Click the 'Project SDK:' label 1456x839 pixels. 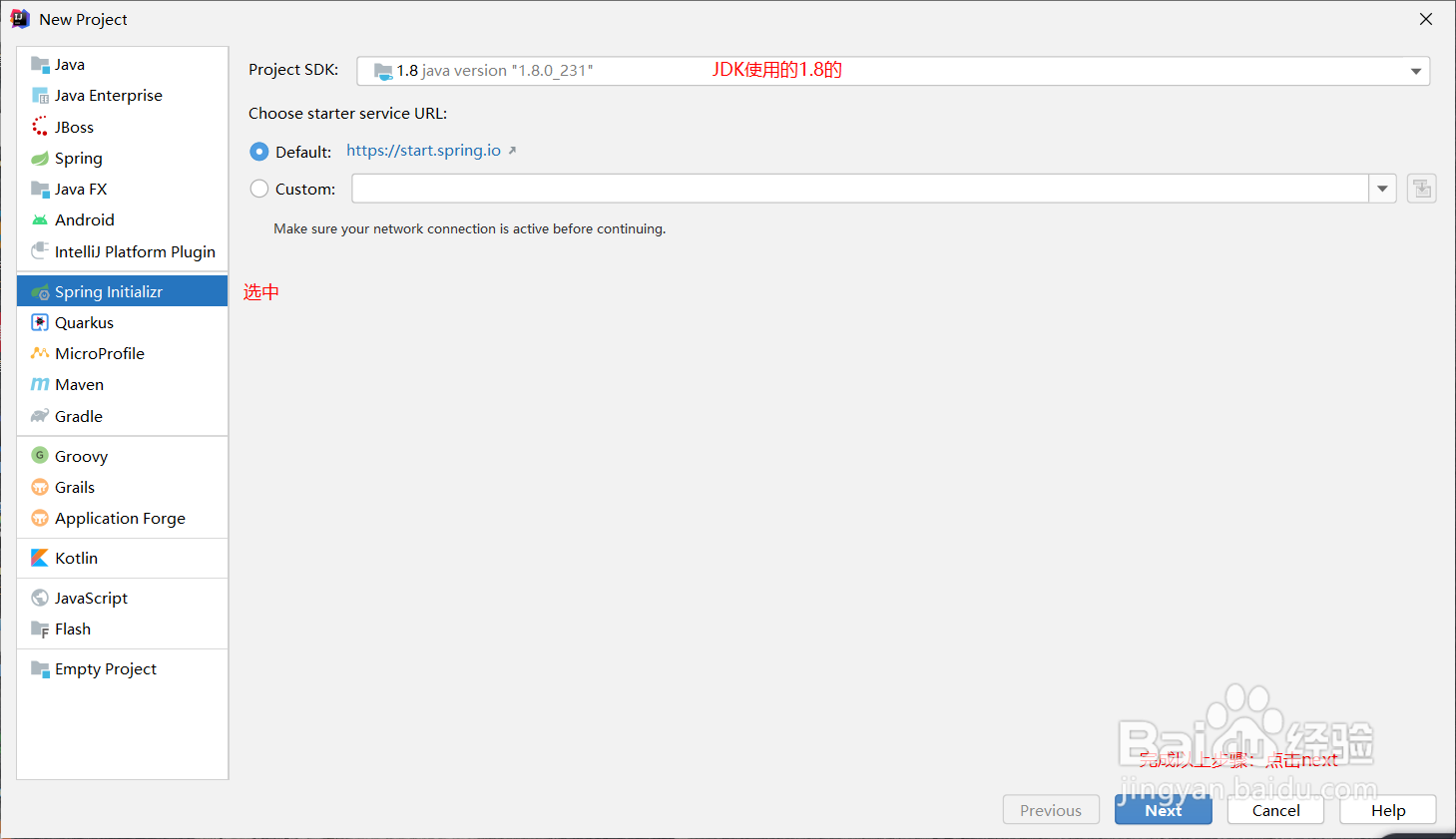tap(293, 70)
